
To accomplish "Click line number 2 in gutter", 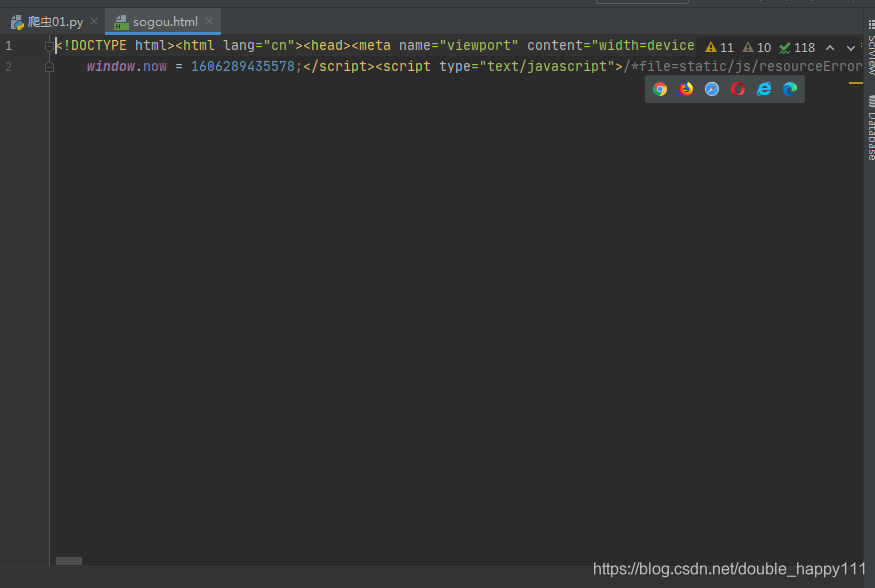I will (x=8, y=67).
